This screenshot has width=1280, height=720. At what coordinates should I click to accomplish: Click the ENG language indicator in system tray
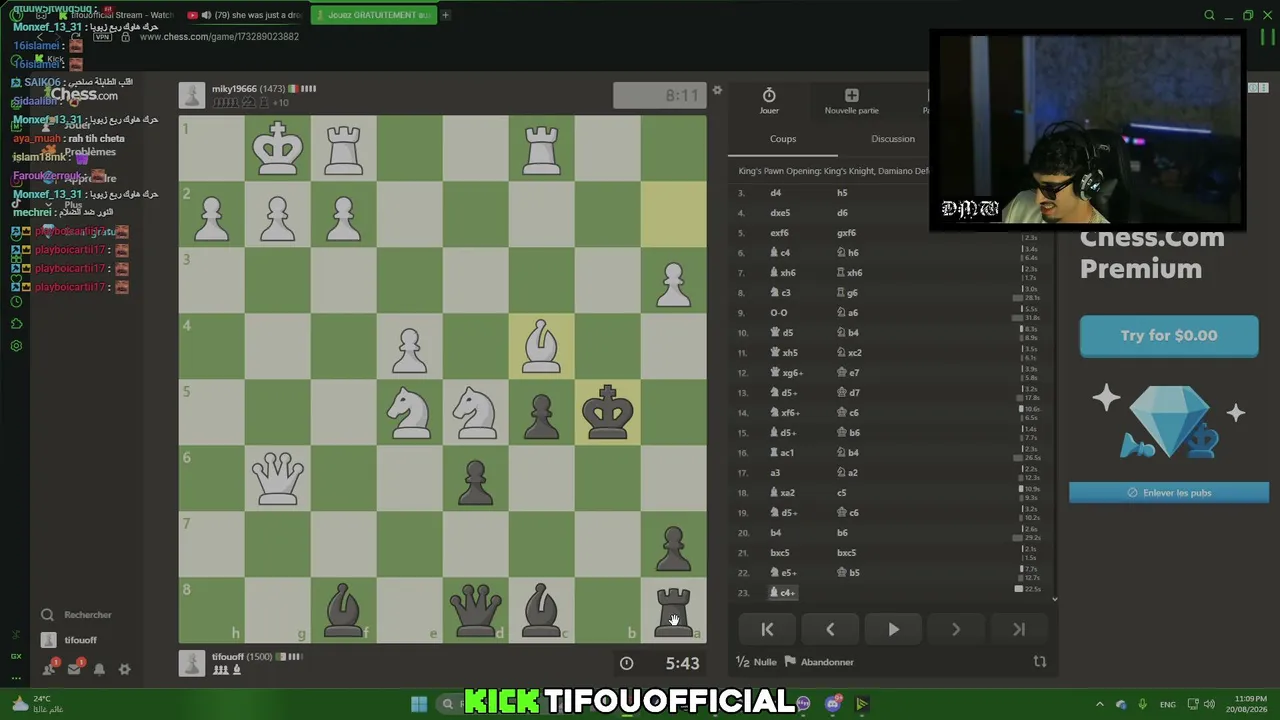pos(1167,704)
